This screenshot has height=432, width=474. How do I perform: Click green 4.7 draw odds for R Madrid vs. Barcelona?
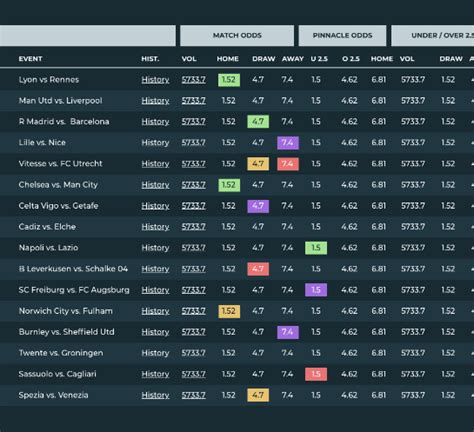coord(258,122)
